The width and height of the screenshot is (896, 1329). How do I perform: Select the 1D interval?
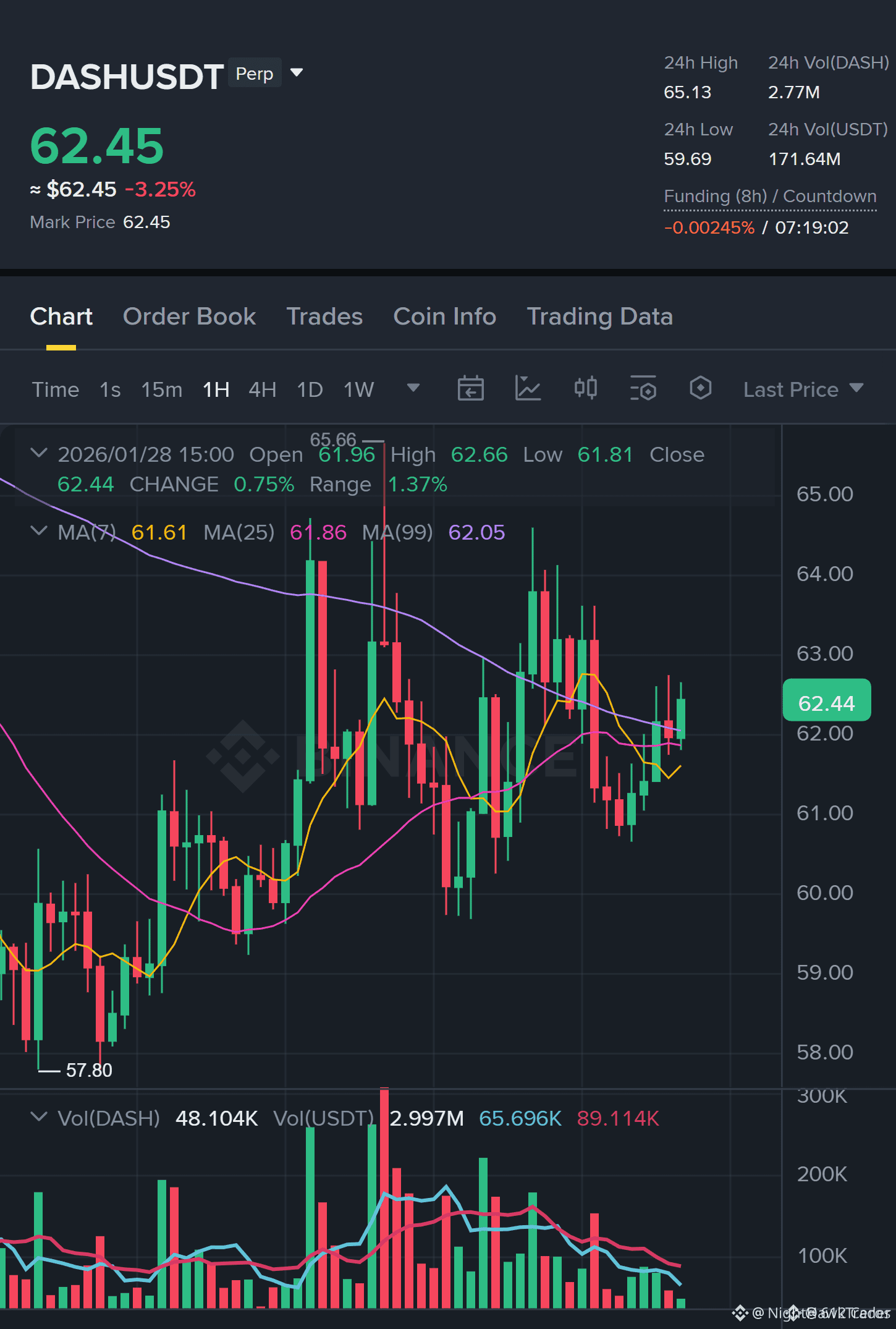(x=310, y=389)
